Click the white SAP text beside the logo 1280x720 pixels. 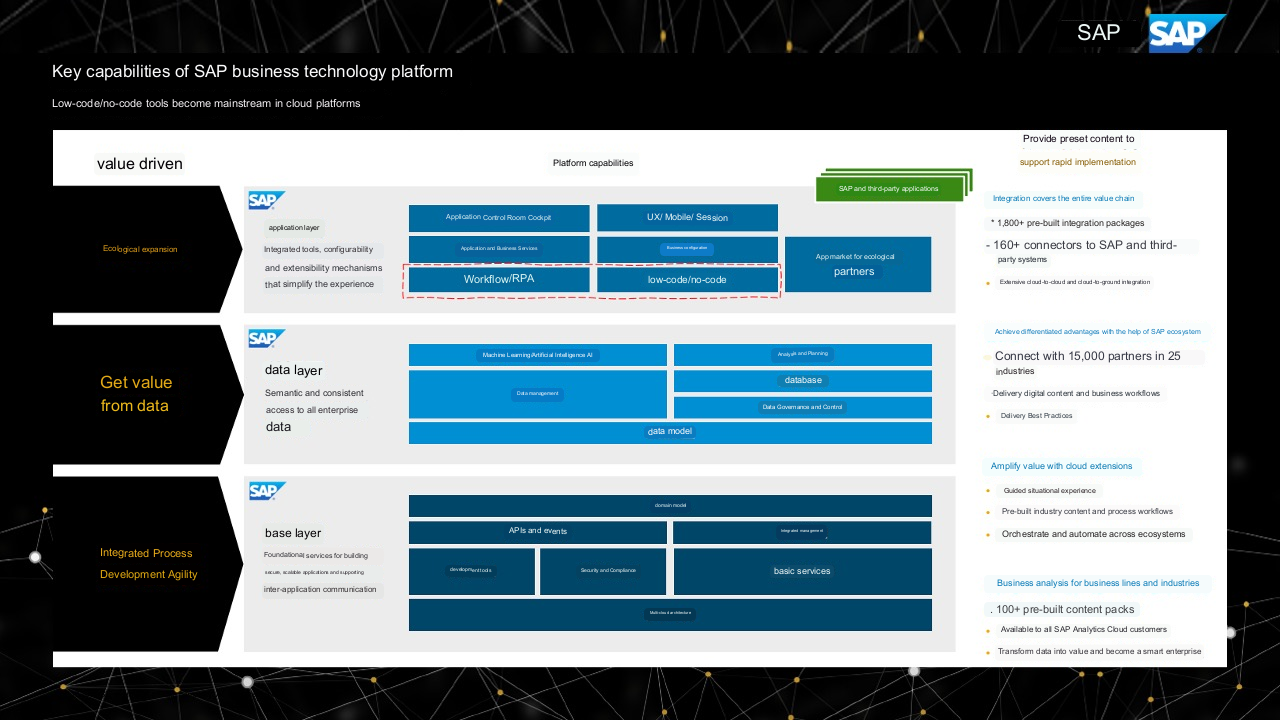click(x=1098, y=33)
